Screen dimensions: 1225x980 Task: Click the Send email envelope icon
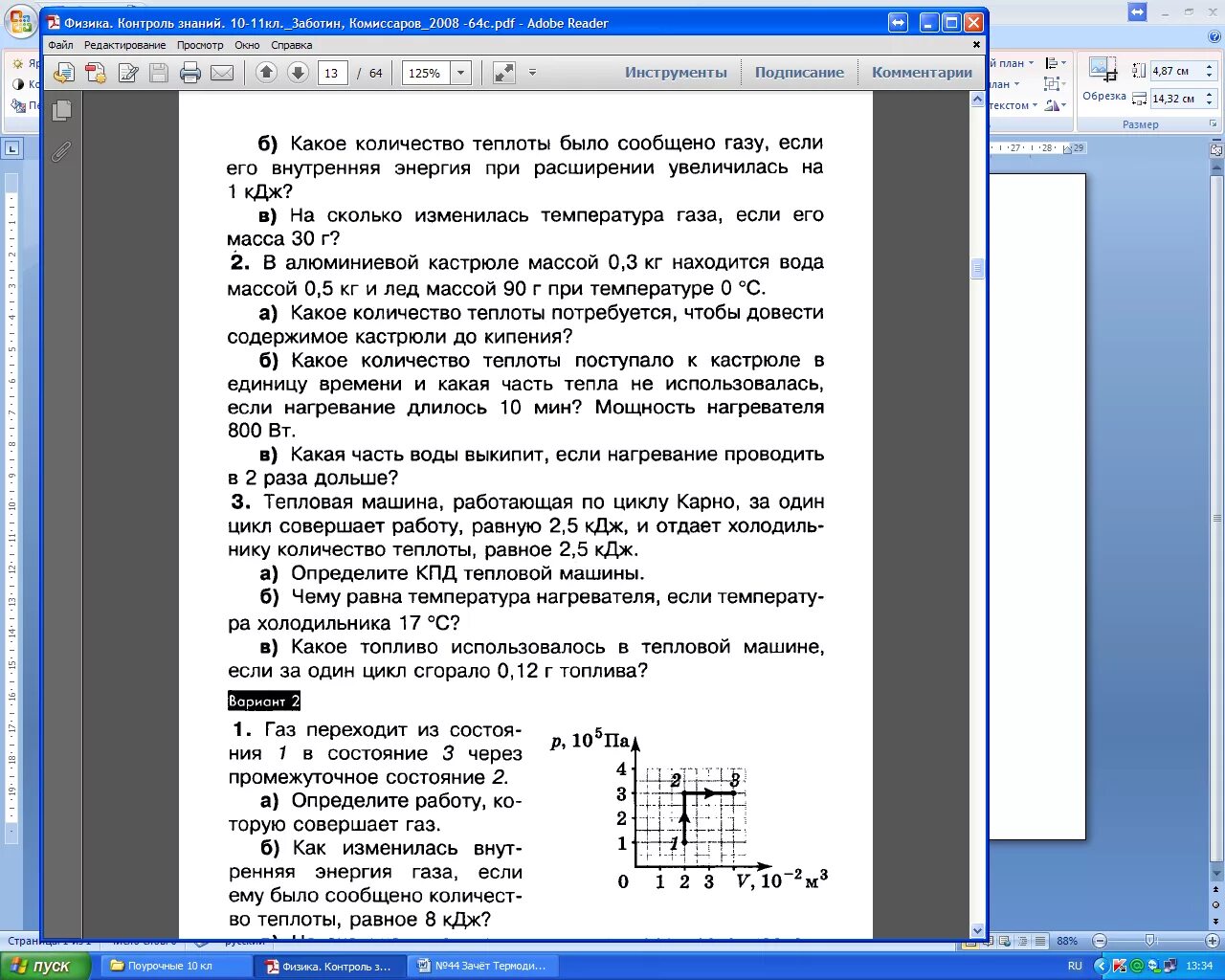222,73
